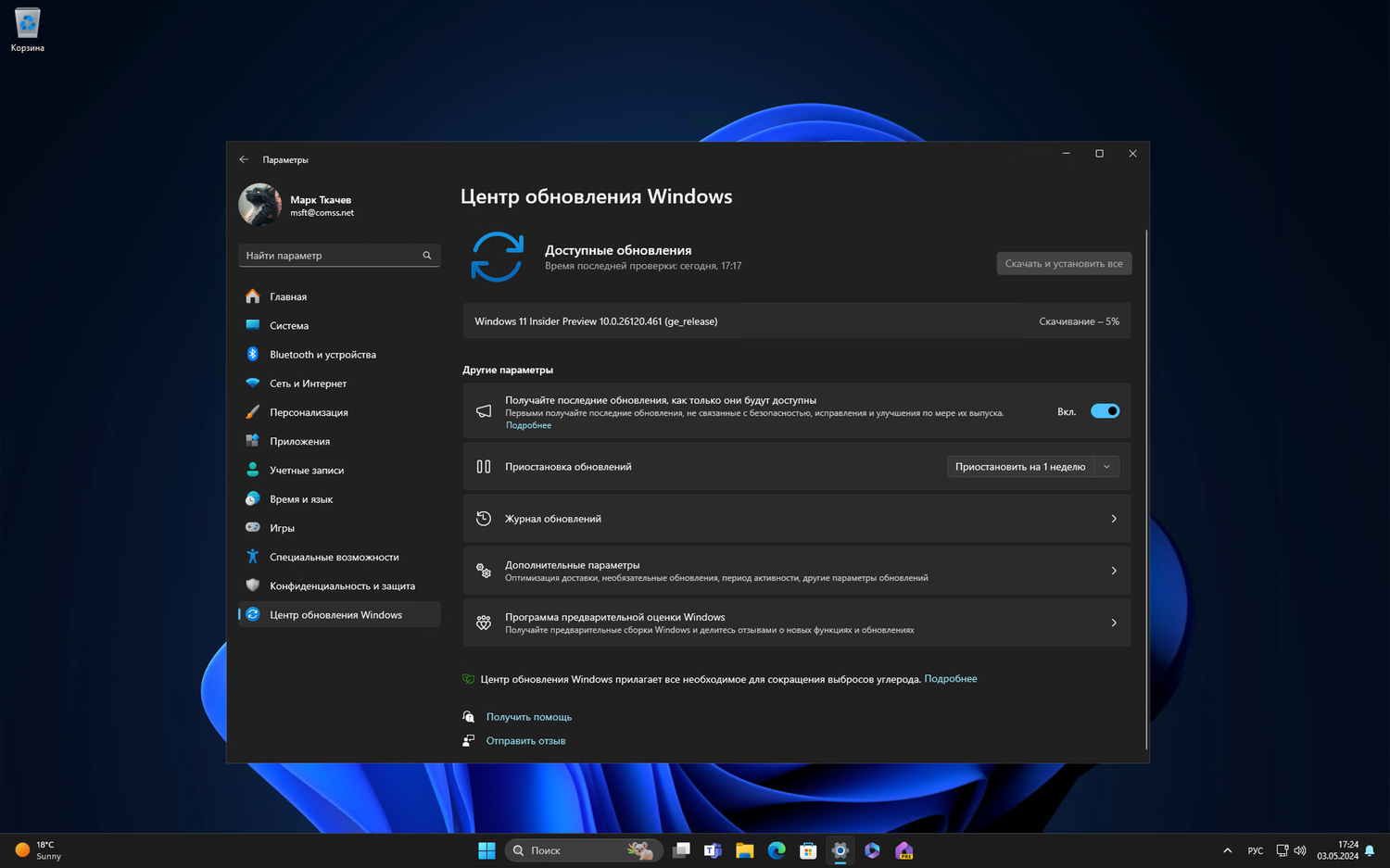Open the weather widget showing 18°C Sunny
Image resolution: width=1390 pixels, height=868 pixels.
pos(37,850)
